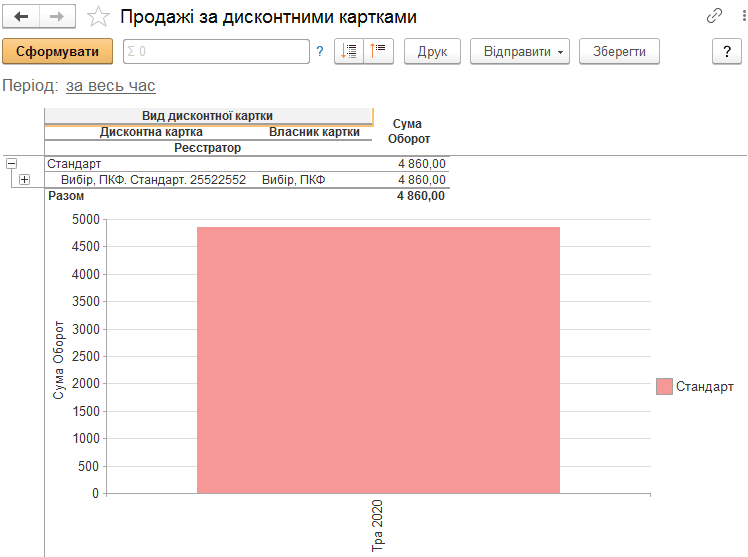The width and height of the screenshot is (748, 557).
Task: Click header Реєстратор
Action: tap(208, 148)
